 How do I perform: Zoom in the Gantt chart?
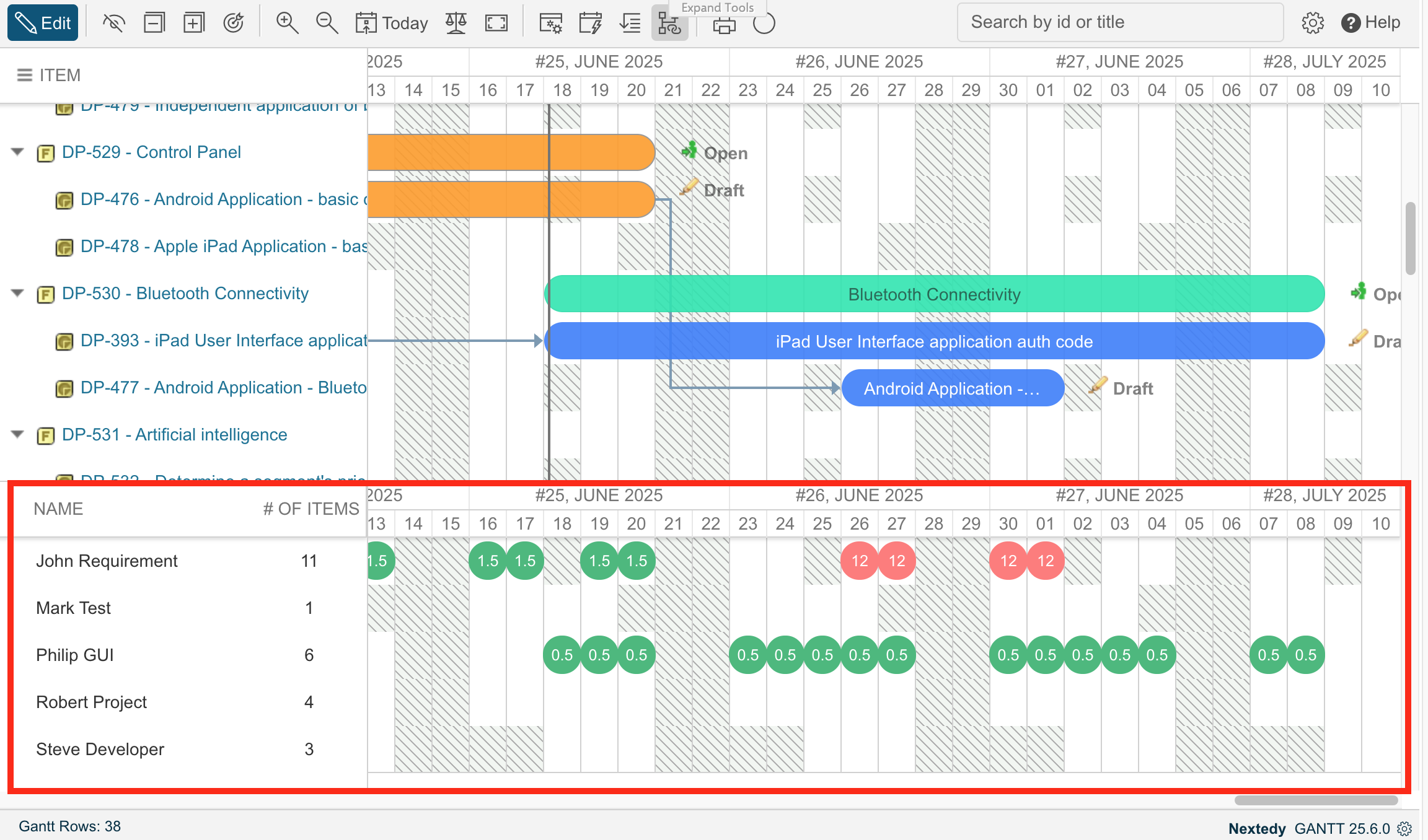[287, 23]
